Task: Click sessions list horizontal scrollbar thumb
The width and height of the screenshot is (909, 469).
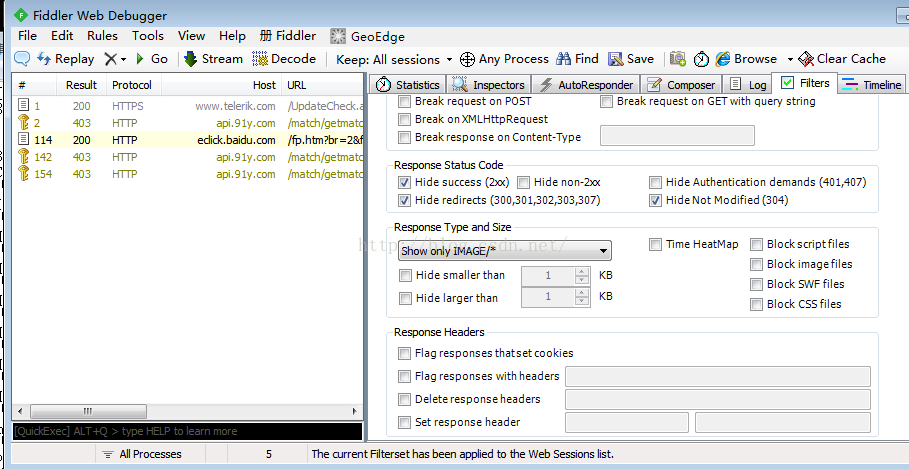Action: coord(88,411)
